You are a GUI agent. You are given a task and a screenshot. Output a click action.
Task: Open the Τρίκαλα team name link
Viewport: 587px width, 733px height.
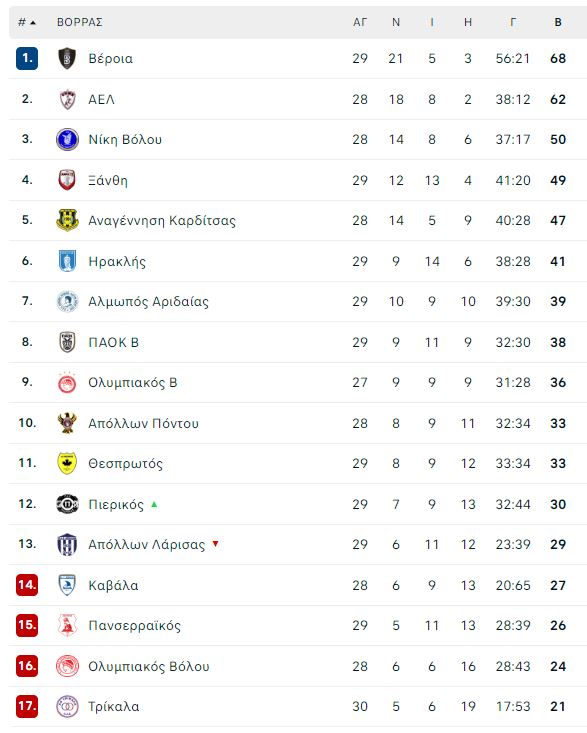pyautogui.click(x=114, y=706)
